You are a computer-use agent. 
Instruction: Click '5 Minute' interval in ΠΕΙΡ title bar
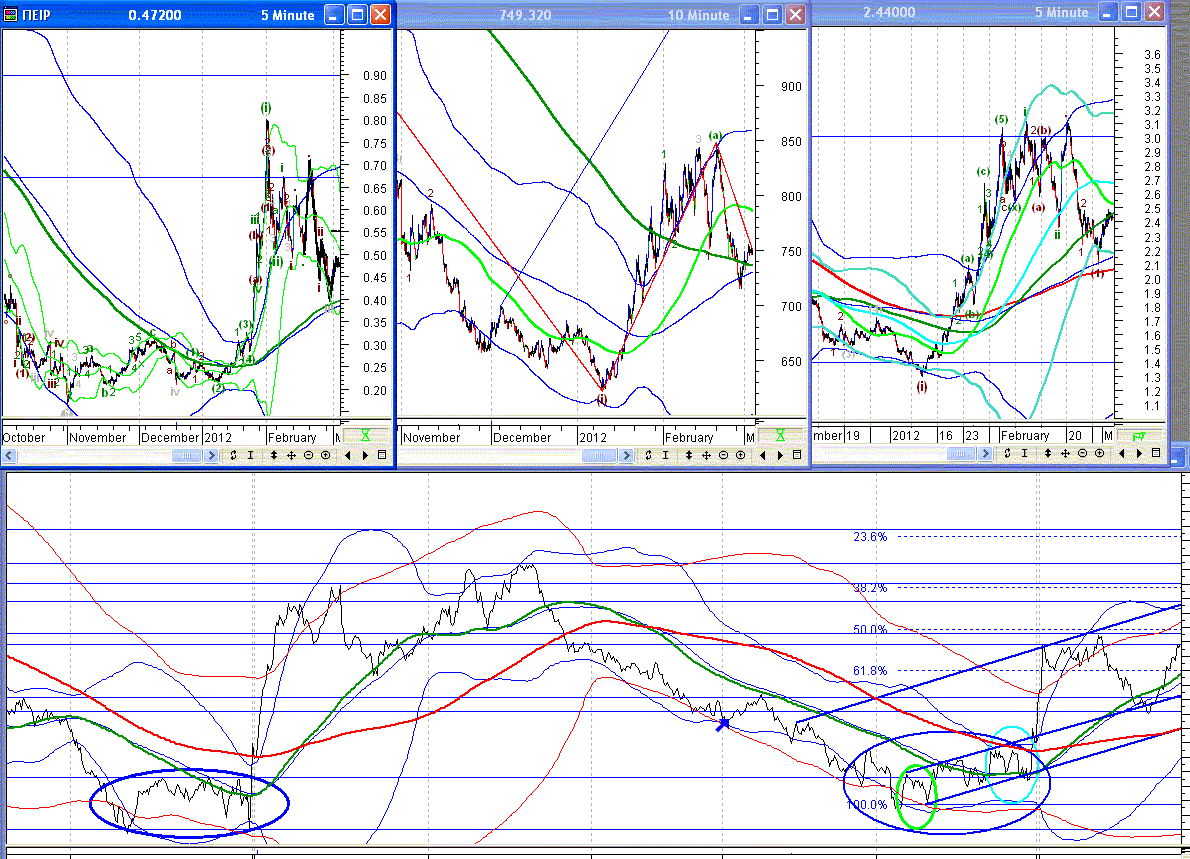(x=288, y=15)
